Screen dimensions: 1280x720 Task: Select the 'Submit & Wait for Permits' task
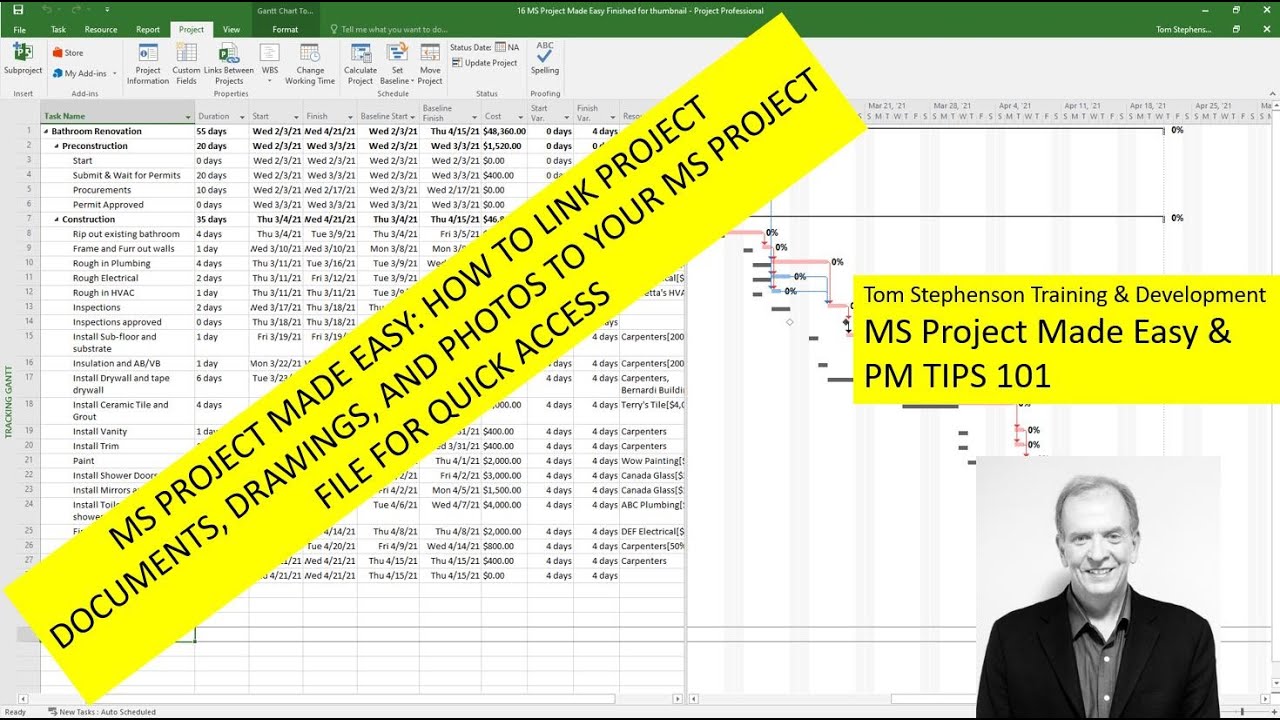(126, 175)
